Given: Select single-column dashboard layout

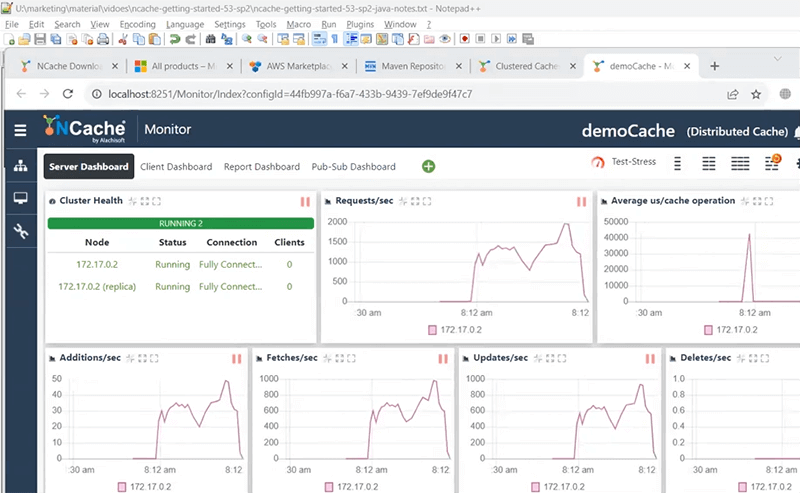Looking at the screenshot, I should (x=678, y=163).
